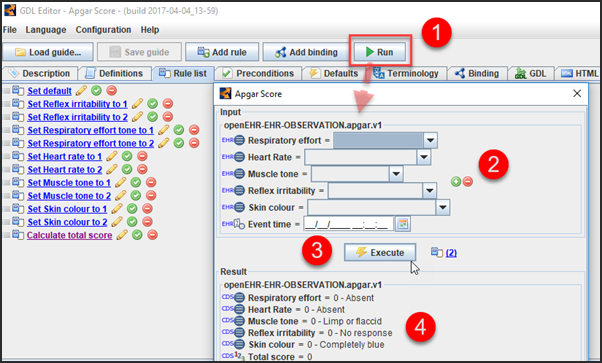
Task: Edit Set Respiratory effort tone to 1
Action: [x=163, y=130]
